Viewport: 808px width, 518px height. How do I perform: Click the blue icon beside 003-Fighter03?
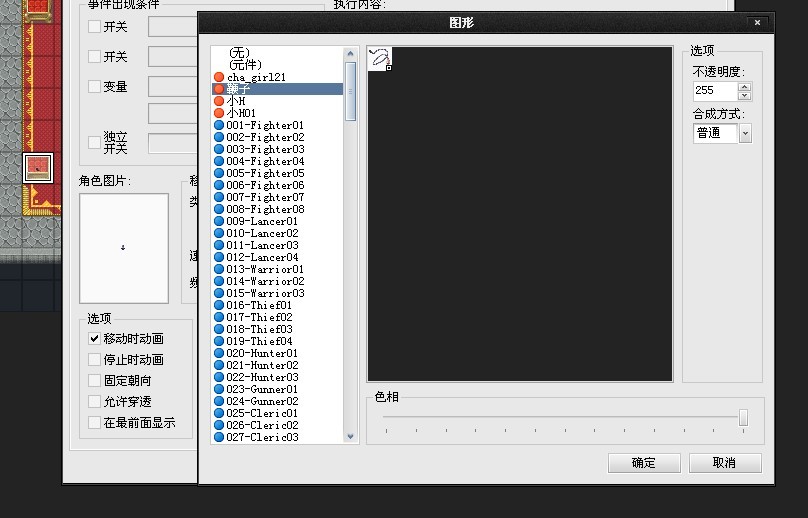[218, 149]
